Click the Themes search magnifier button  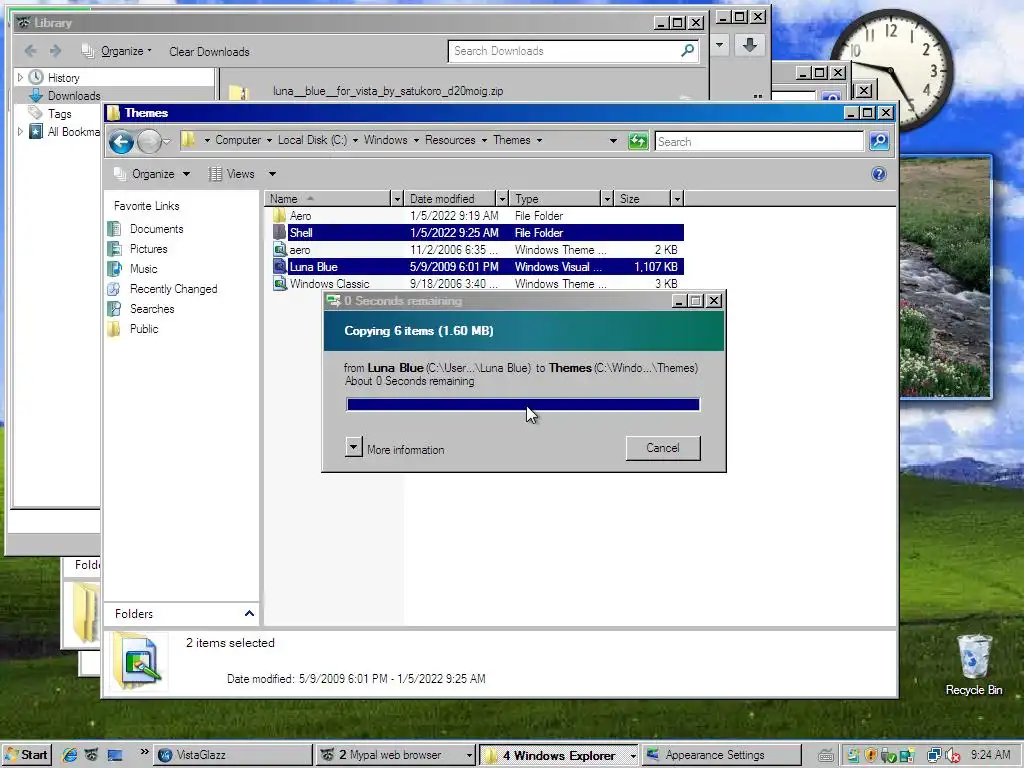pos(879,141)
